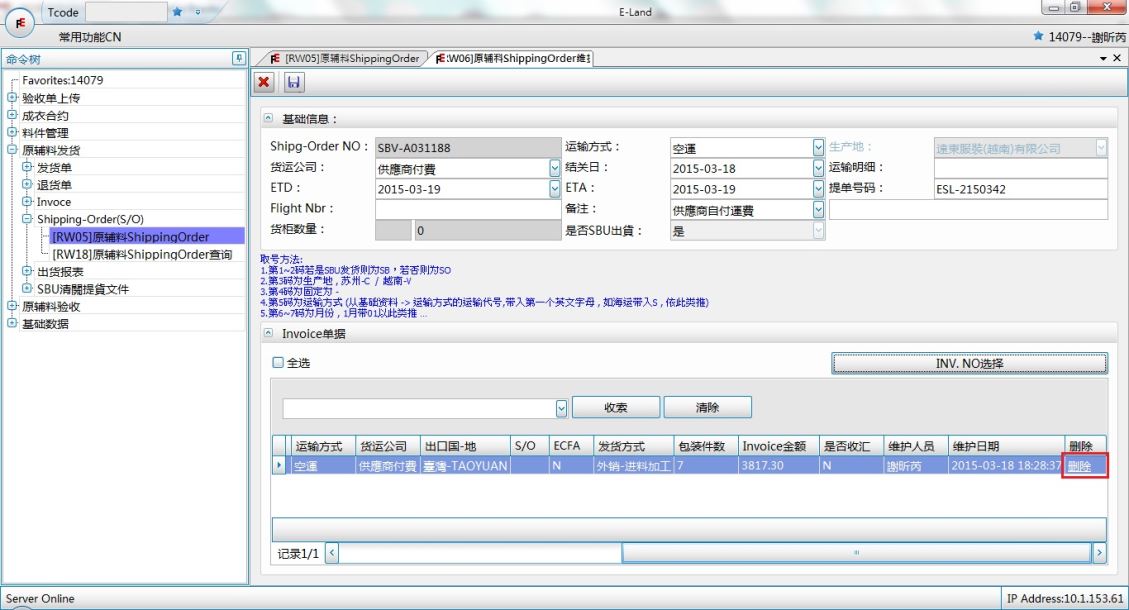This screenshot has height=610, width=1129.
Task: Select [RW18]原辅料ShippingOrder查询 in the tree
Action: (x=141, y=255)
